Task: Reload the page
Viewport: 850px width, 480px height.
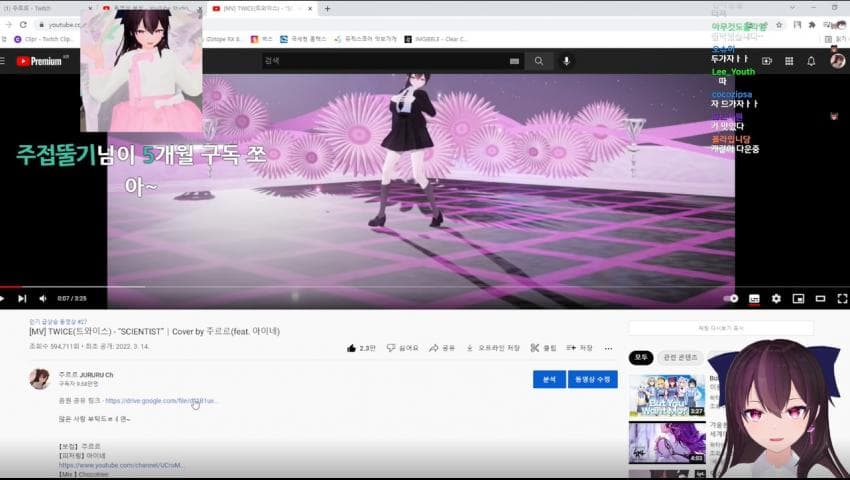Action: click(x=23, y=25)
